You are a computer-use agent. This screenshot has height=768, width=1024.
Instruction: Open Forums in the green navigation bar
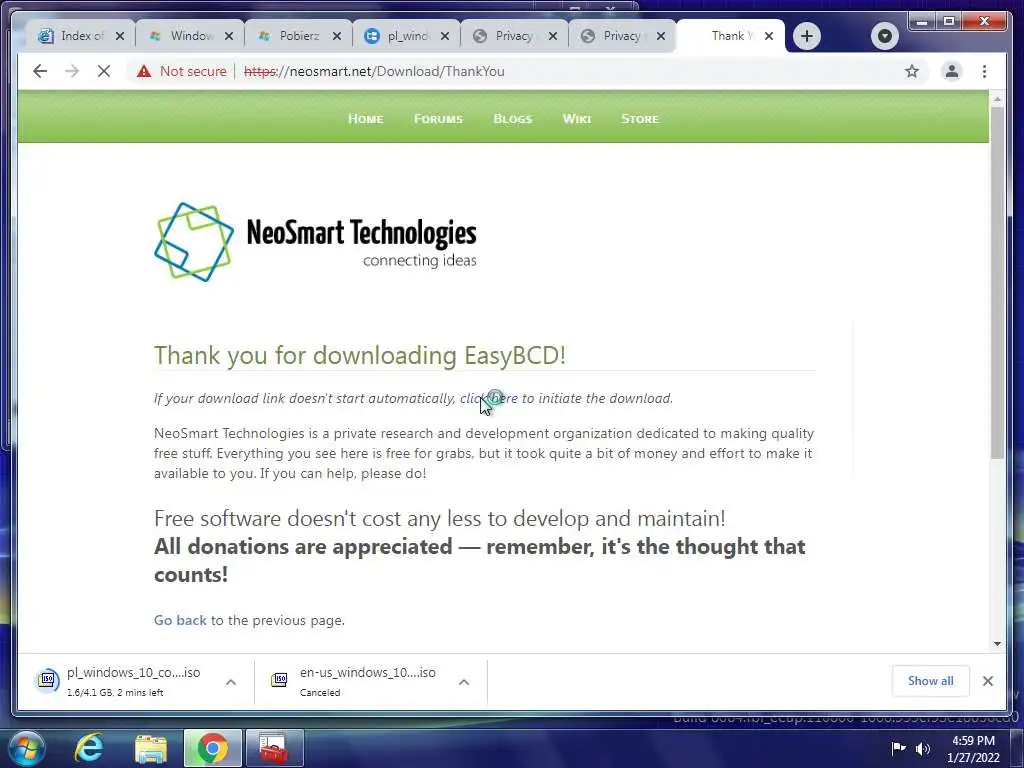click(x=438, y=119)
